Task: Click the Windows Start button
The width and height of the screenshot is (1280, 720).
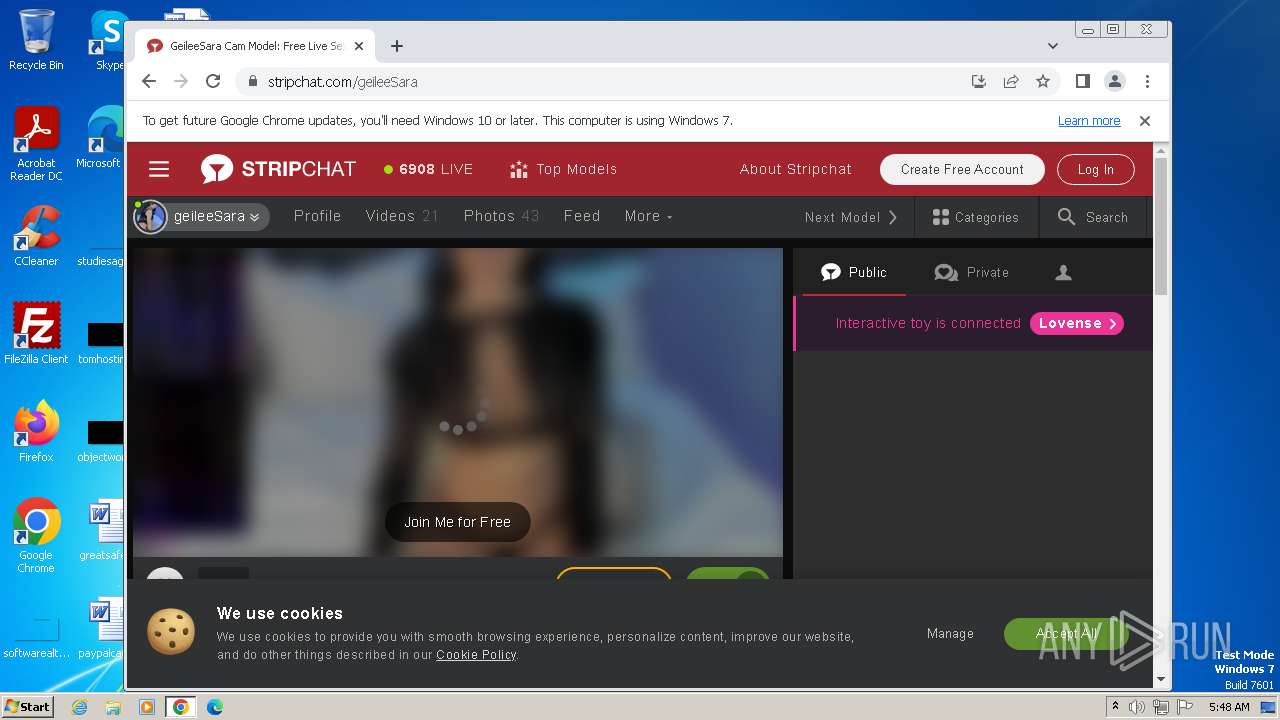Action: 27,706
